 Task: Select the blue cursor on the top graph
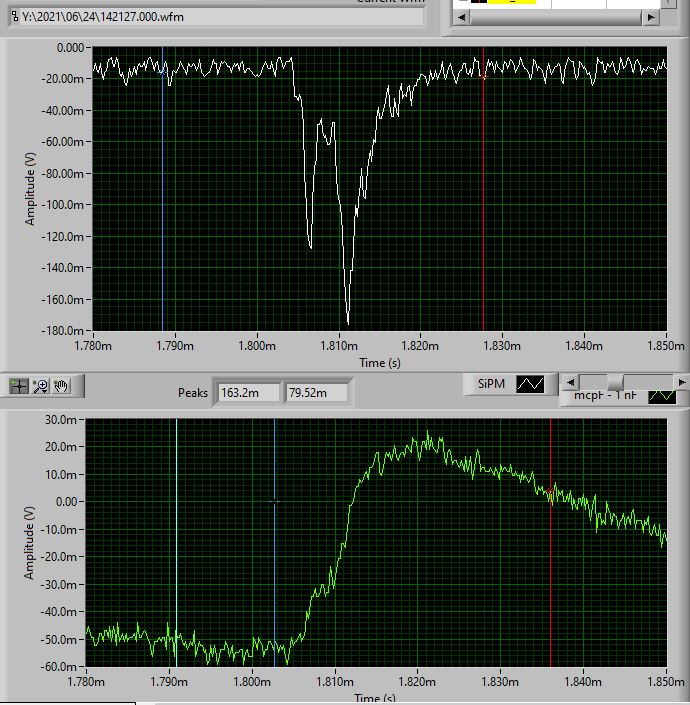click(x=163, y=189)
